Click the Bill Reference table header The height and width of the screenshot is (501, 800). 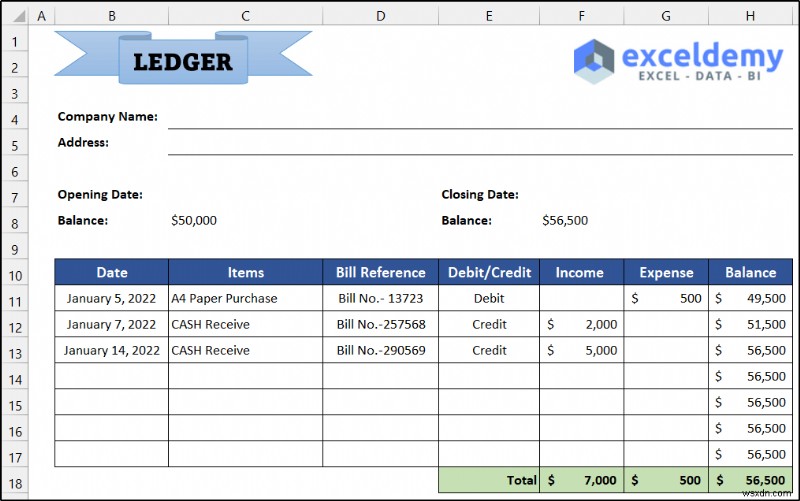(381, 272)
